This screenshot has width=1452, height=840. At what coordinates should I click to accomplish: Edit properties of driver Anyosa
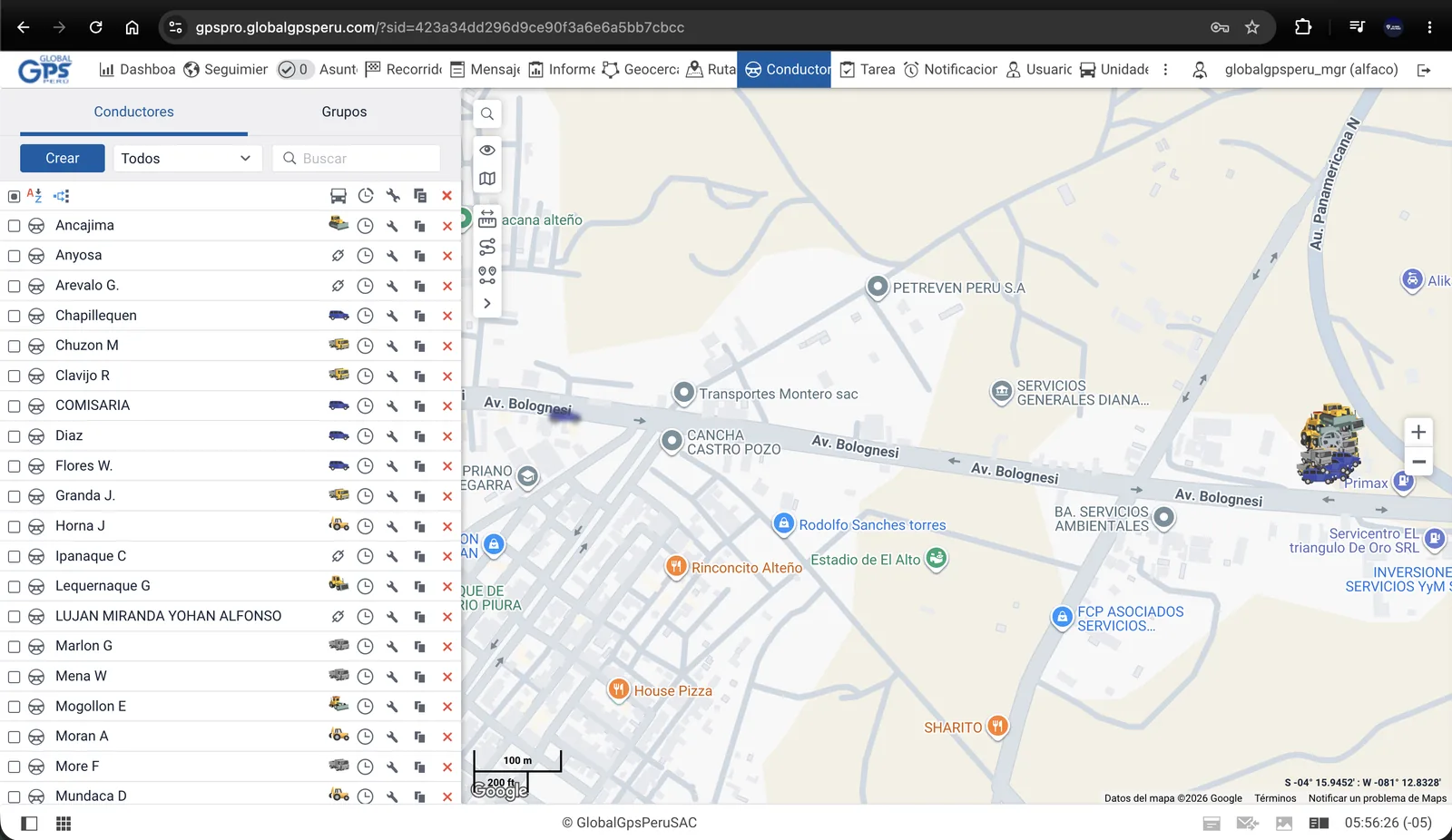tap(393, 256)
